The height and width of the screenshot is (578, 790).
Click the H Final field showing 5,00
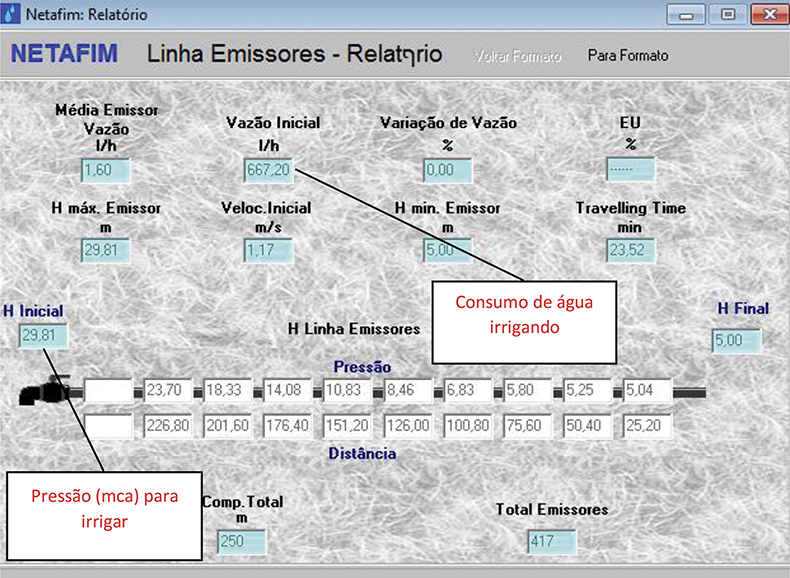pos(736,342)
